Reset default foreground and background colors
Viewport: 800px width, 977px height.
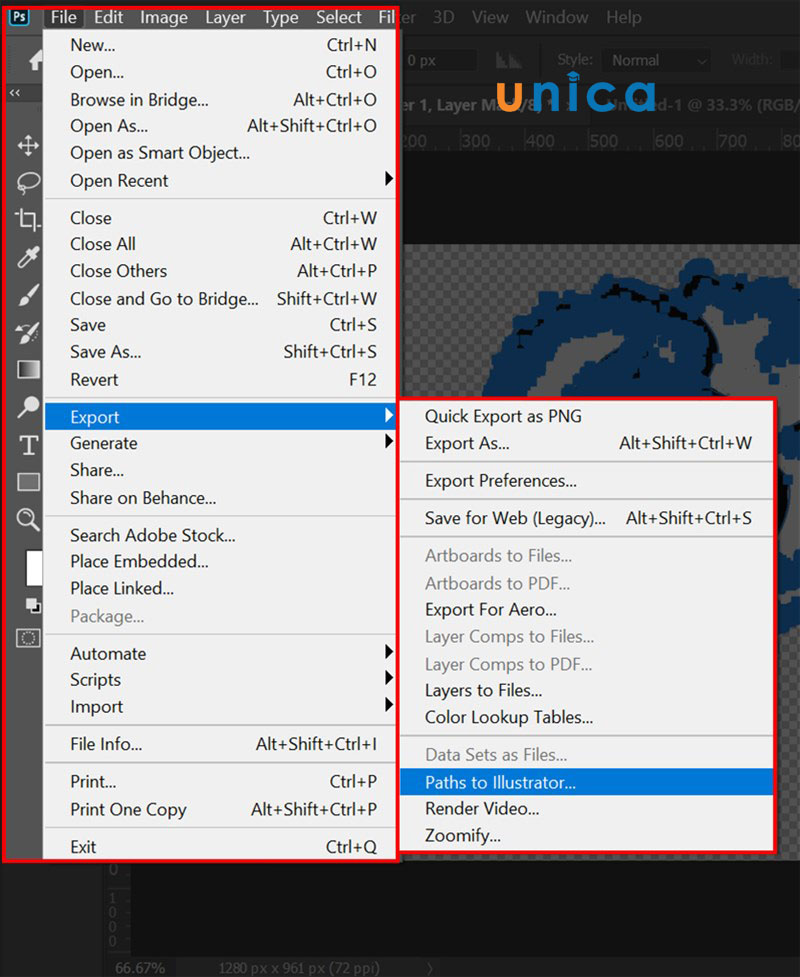pyautogui.click(x=32, y=605)
